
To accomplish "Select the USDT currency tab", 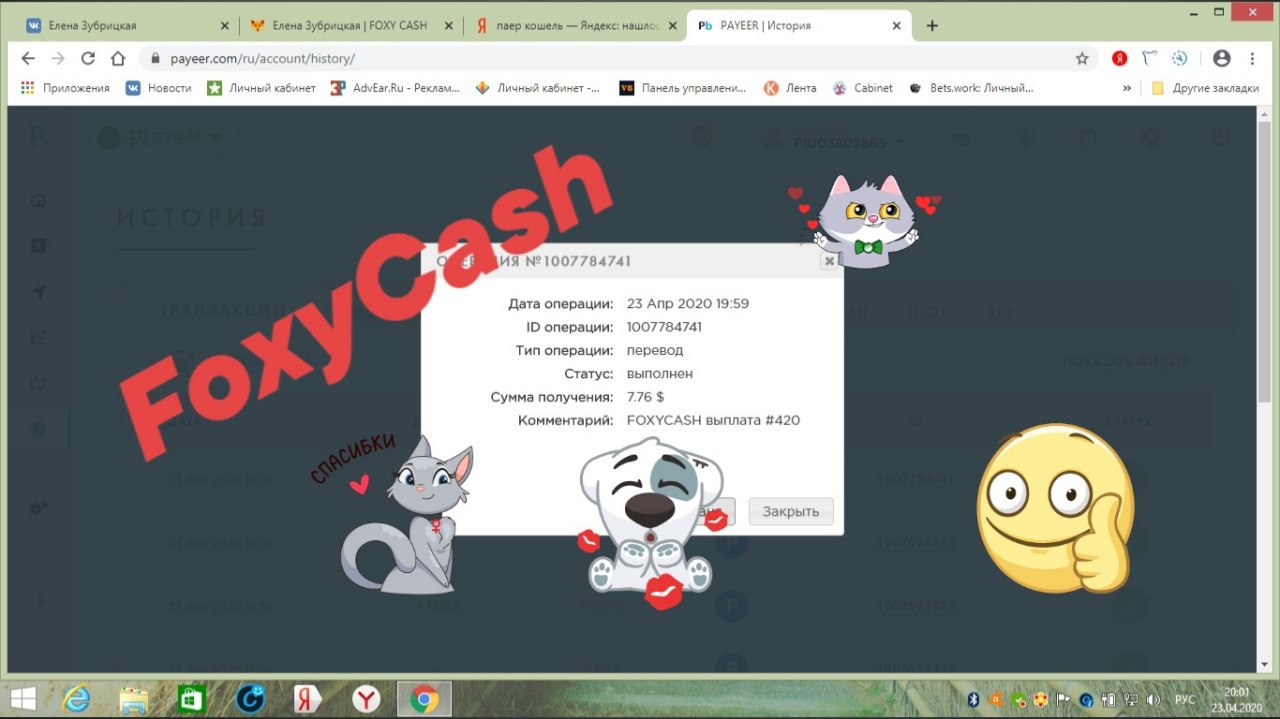I will (x=927, y=313).
